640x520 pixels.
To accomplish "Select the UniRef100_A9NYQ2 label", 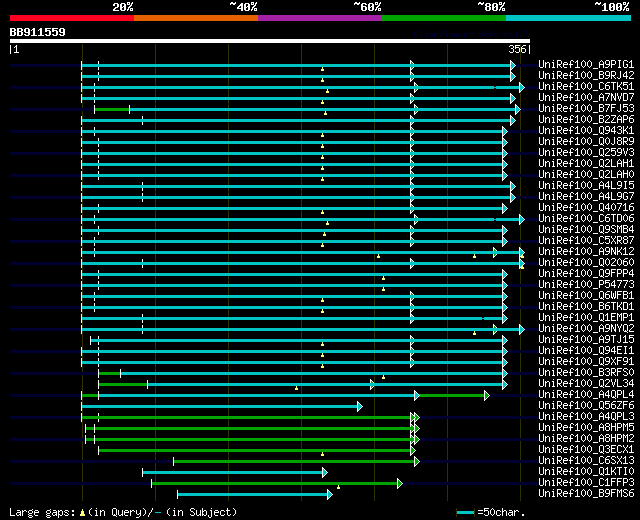I will click(586, 329).
